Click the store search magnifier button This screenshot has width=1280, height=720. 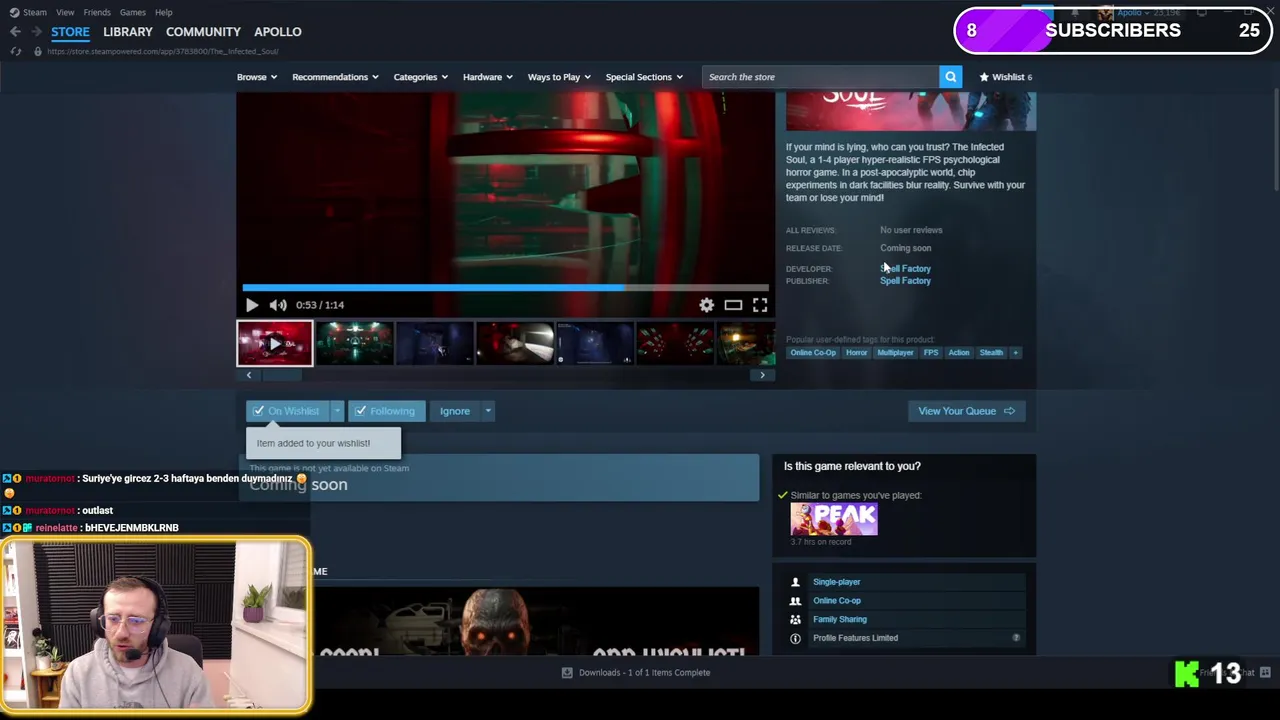pos(950,77)
